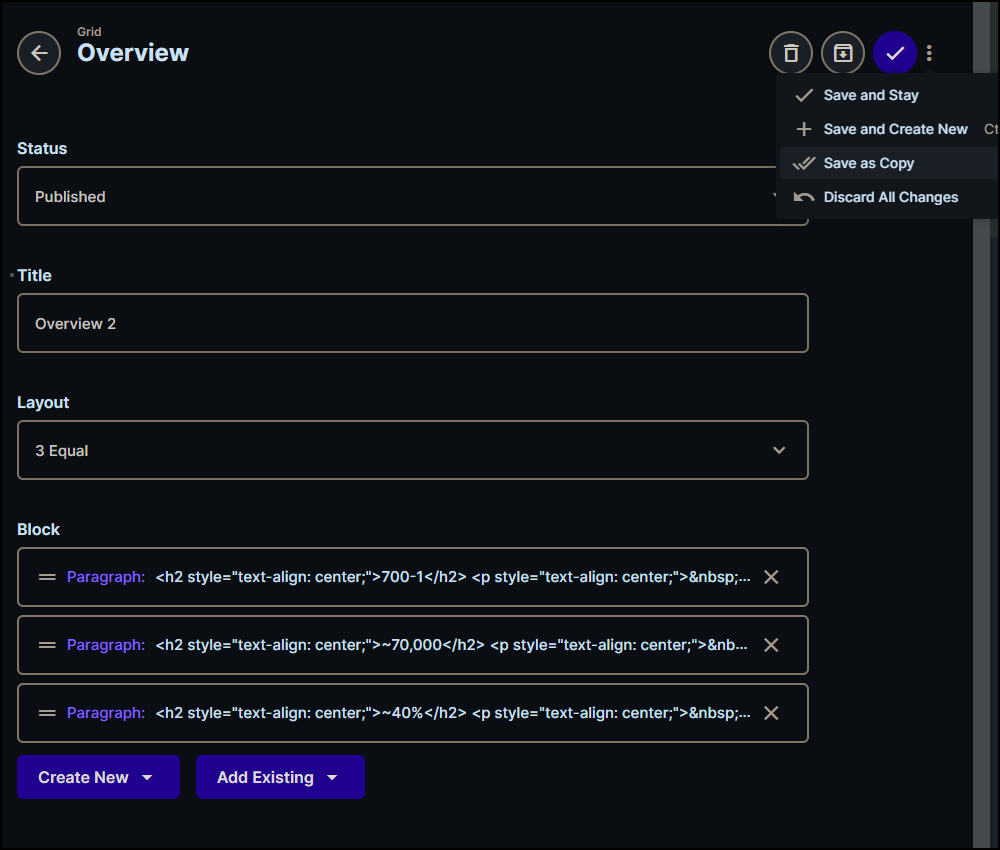Click Create New button
The width and height of the screenshot is (1000, 850).
(x=98, y=777)
